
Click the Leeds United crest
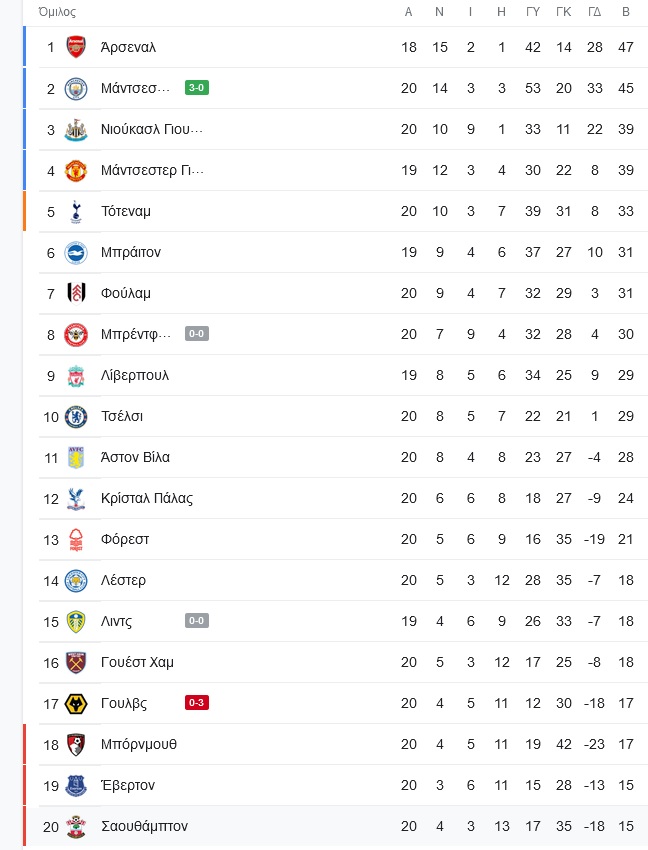(x=76, y=622)
